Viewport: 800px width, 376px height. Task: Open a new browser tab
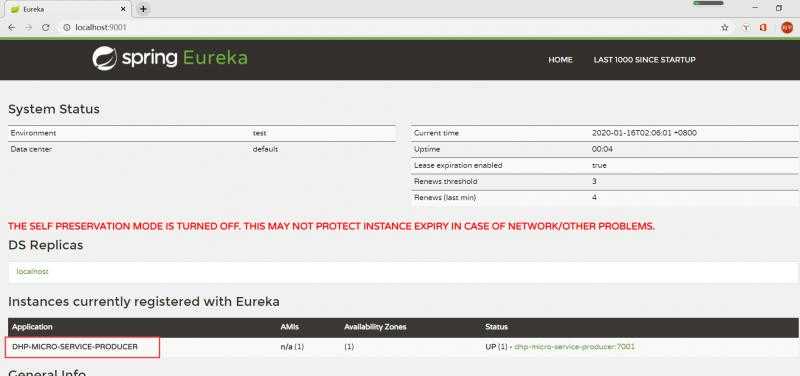coord(143,9)
